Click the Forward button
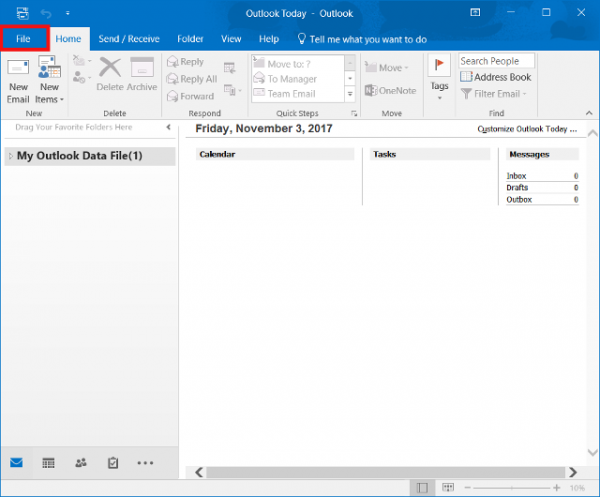600x497 pixels. [x=191, y=96]
